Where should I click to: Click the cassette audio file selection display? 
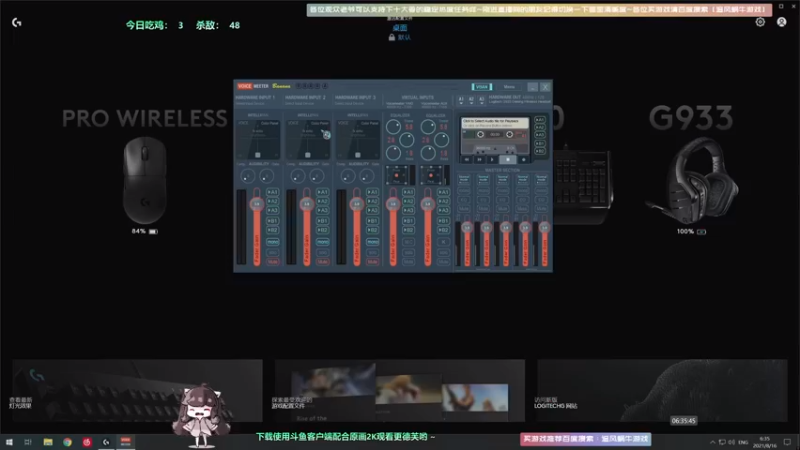coord(495,123)
